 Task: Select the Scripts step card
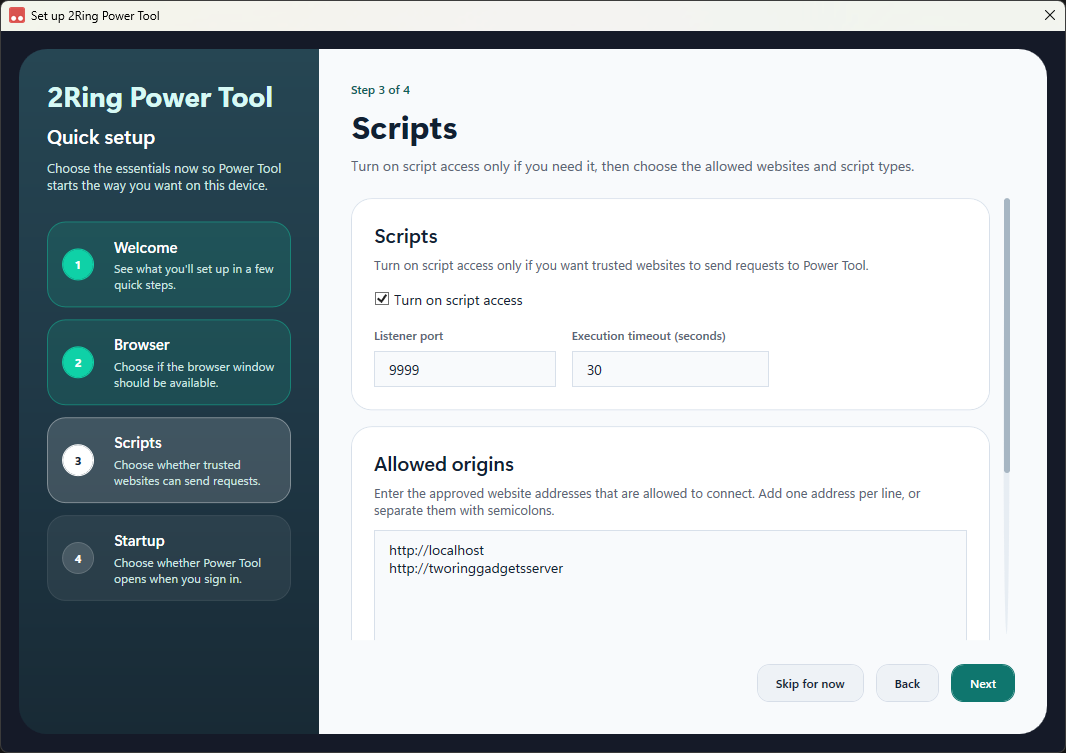[x=169, y=460]
